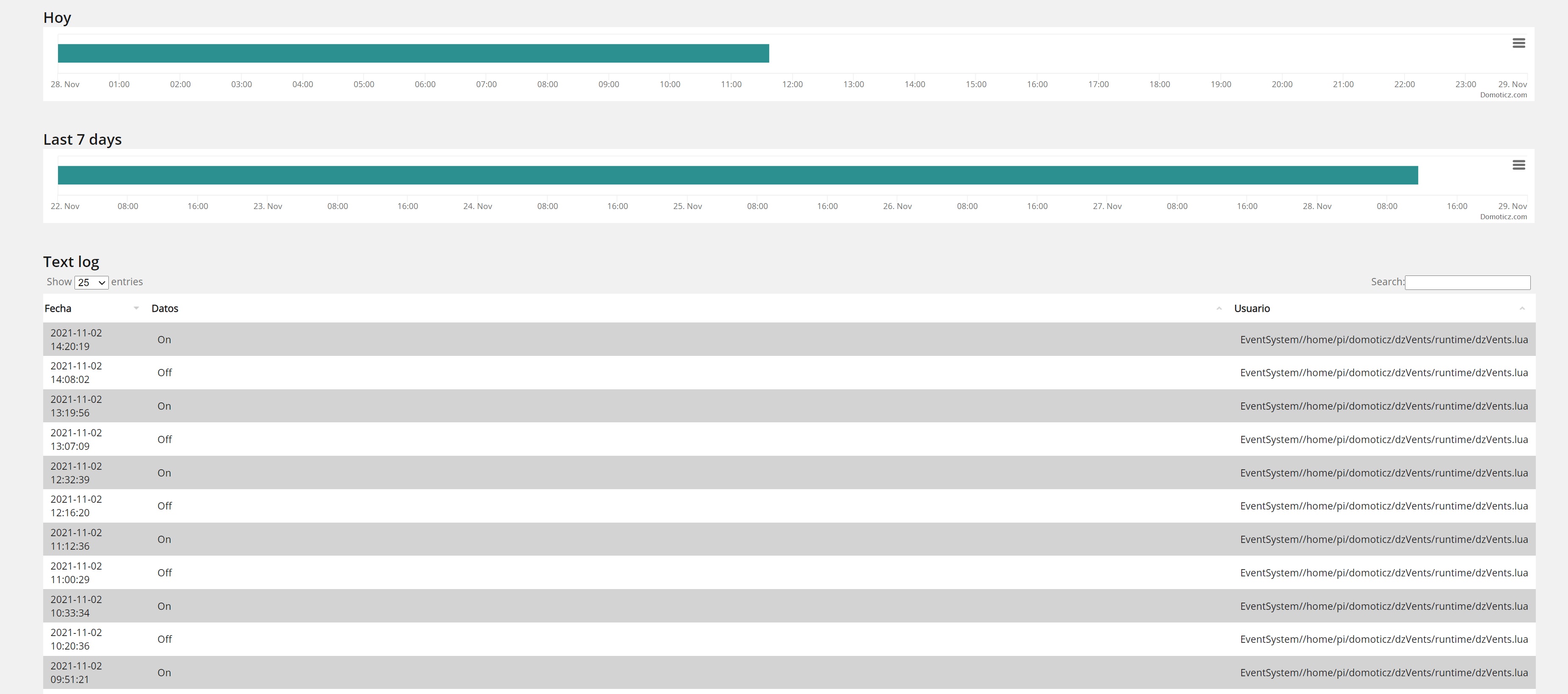This screenshot has height=694, width=1568.
Task: Click the sort arrow next to Datos header
Action: (1219, 308)
